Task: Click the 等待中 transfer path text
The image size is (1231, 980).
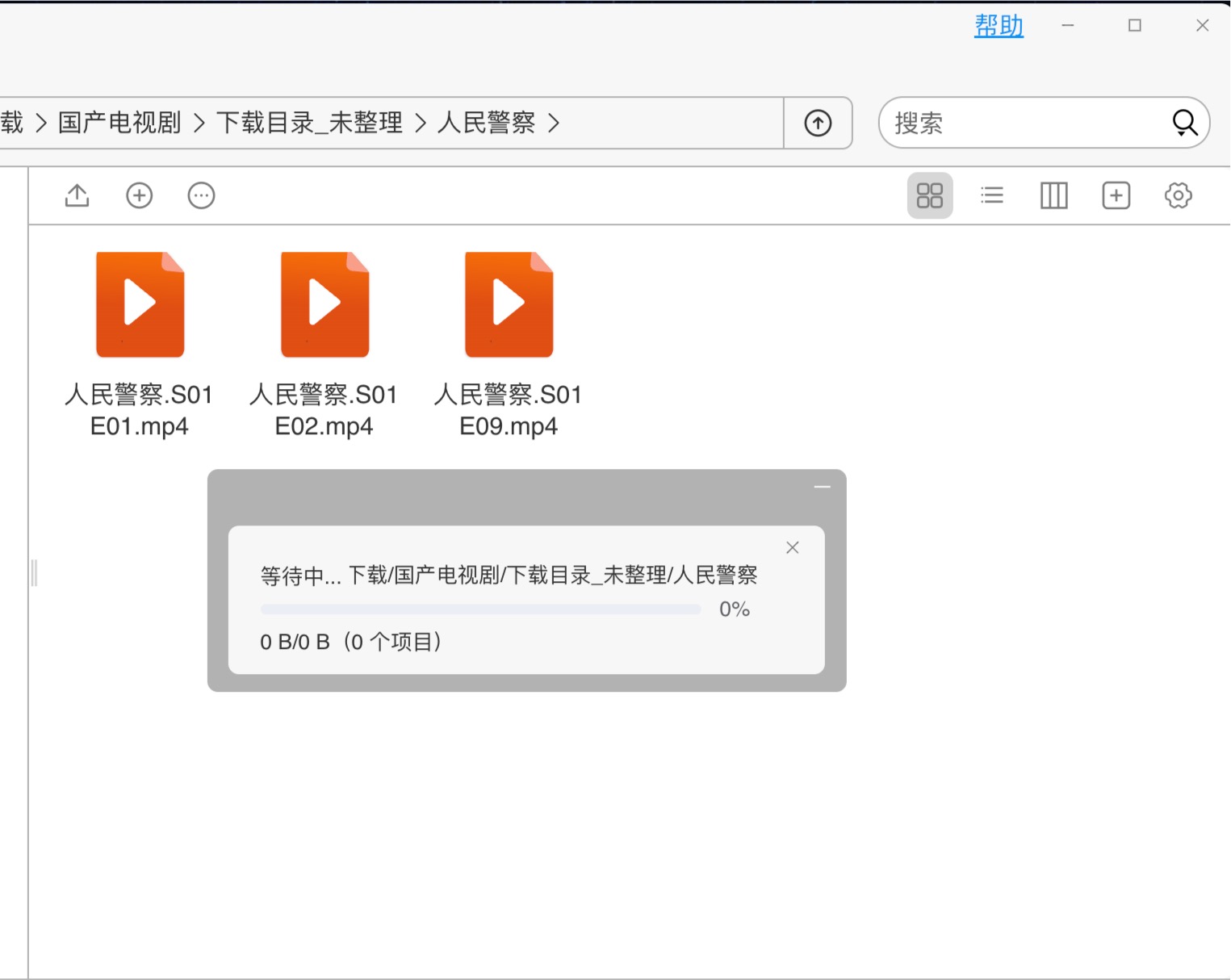Action: 509,575
